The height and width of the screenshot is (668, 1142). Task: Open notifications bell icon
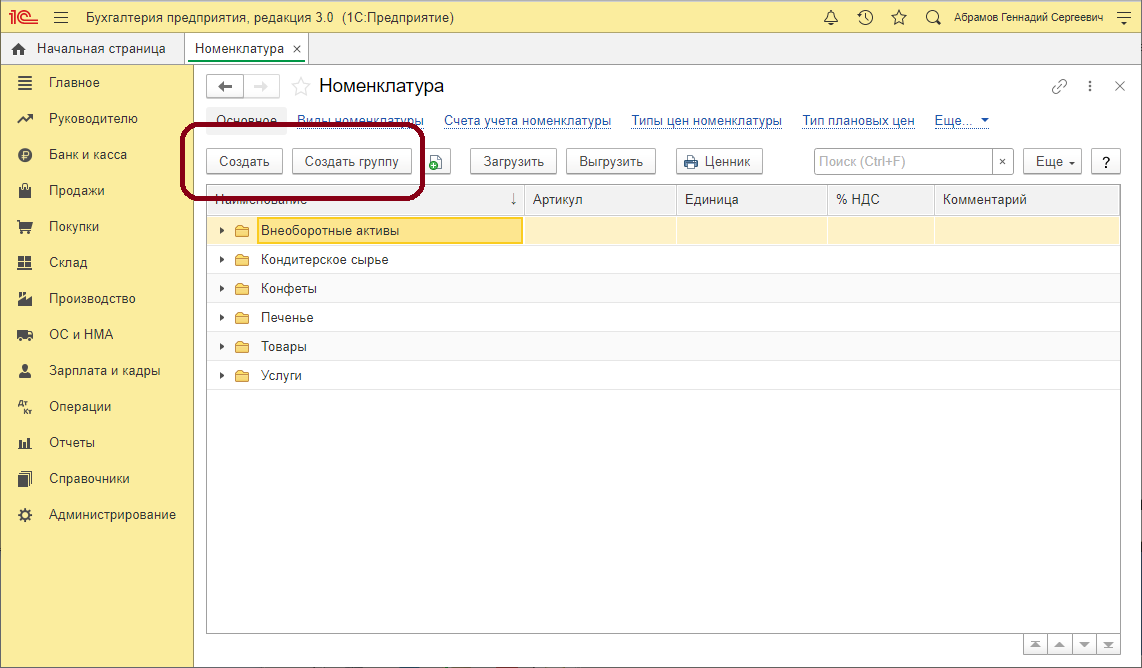tap(831, 18)
